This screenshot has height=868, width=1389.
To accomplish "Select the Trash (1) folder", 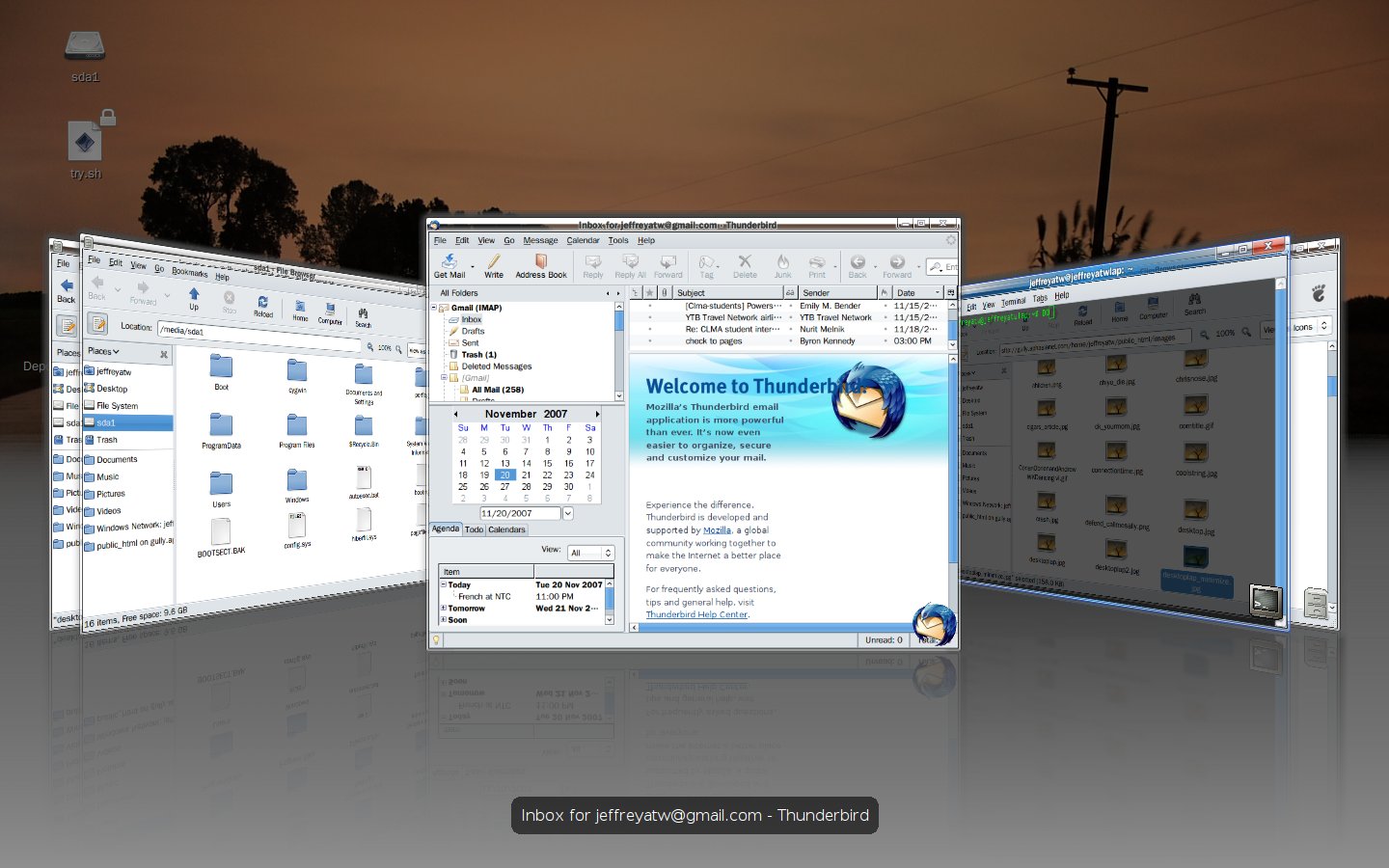I will pyautogui.click(x=478, y=354).
